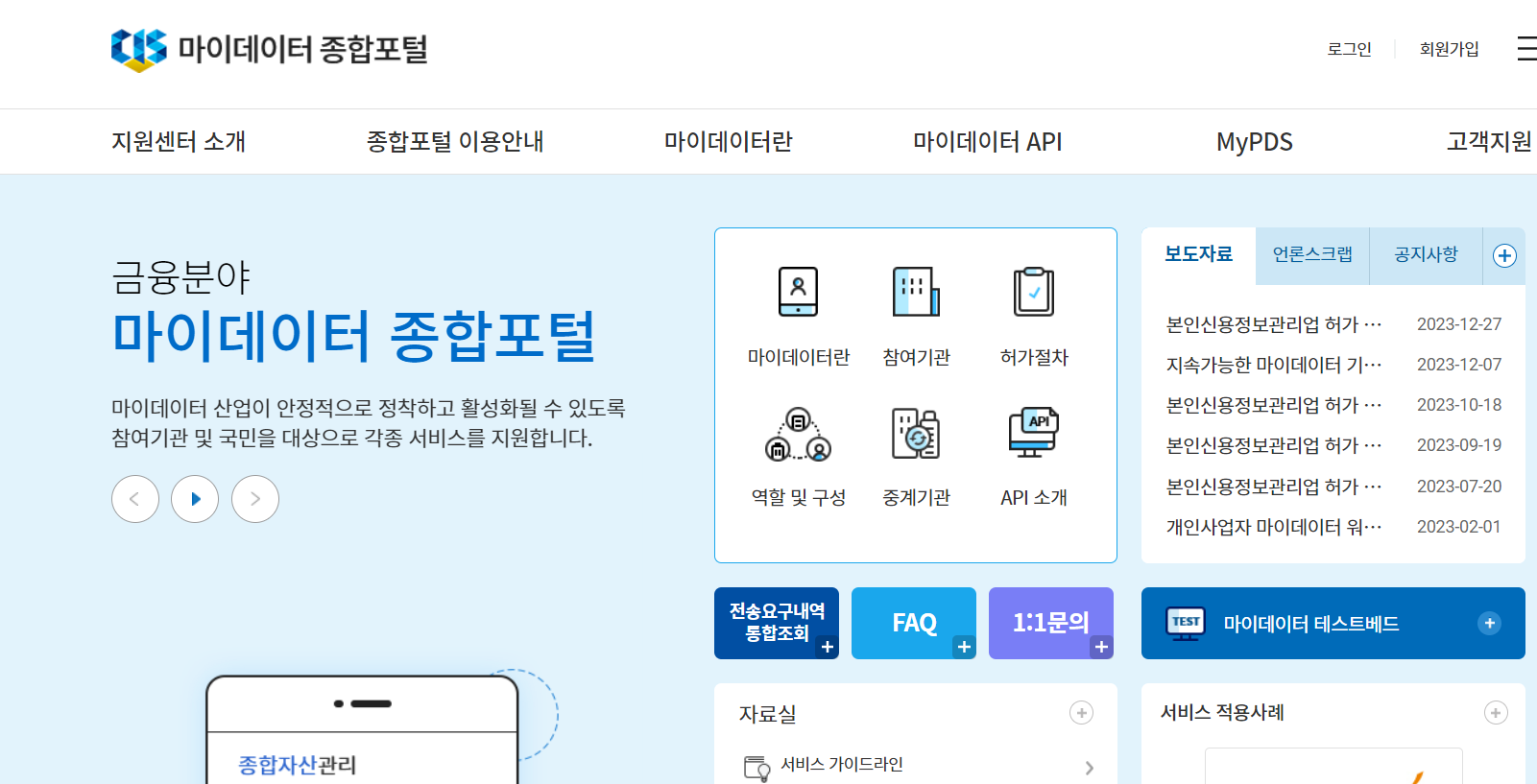
Task: Click the 허가절차 label
Action: [x=1034, y=357]
